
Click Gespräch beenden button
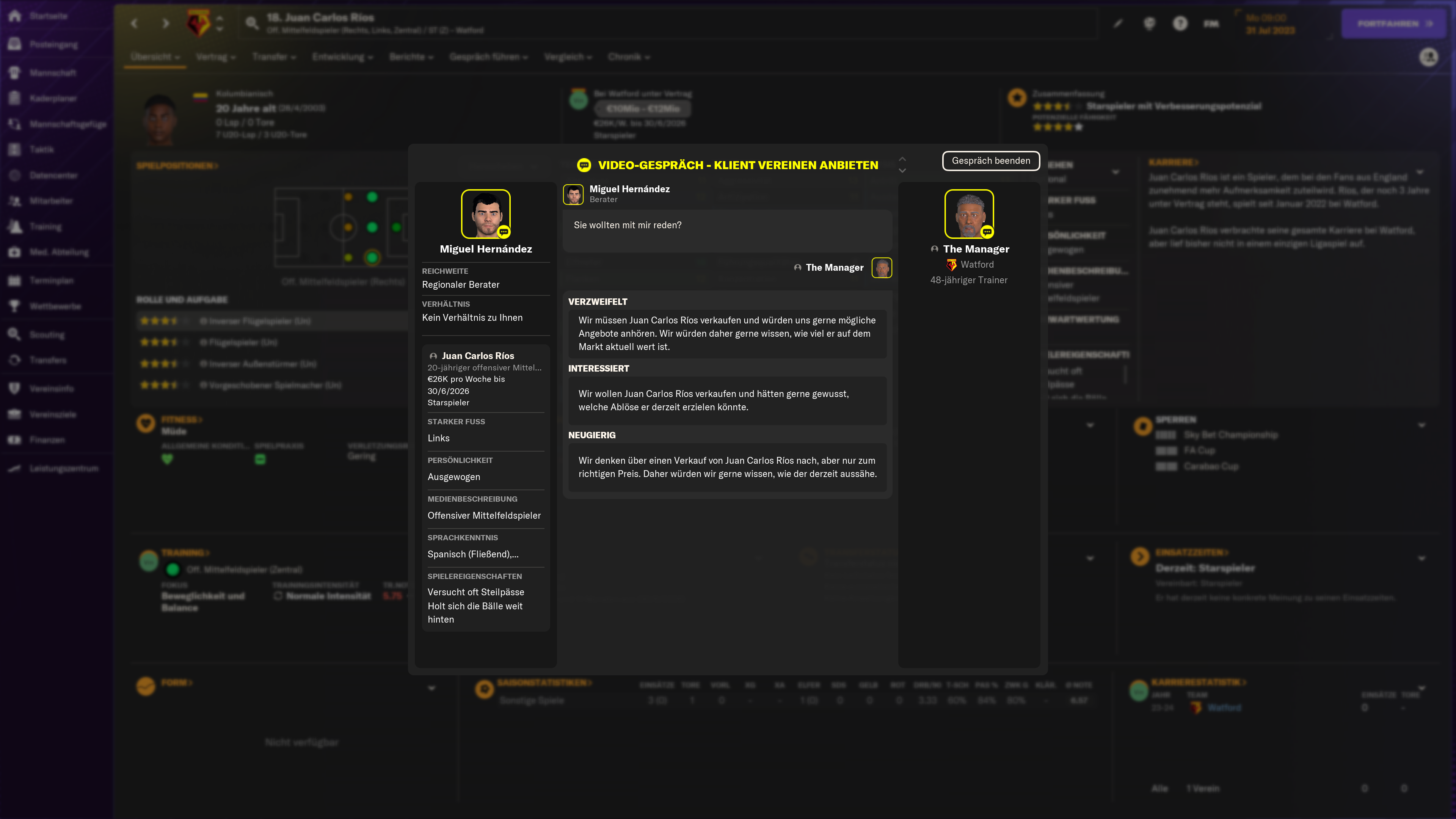[991, 160]
